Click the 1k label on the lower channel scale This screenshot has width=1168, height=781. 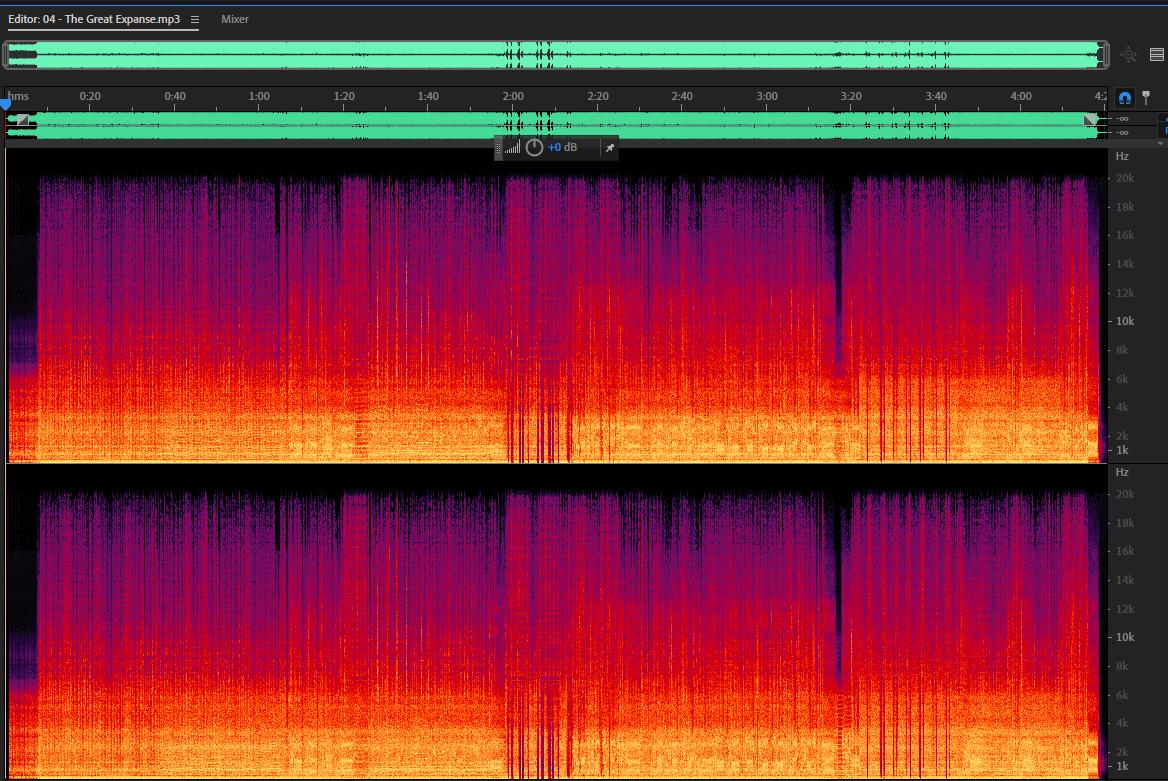point(1122,766)
